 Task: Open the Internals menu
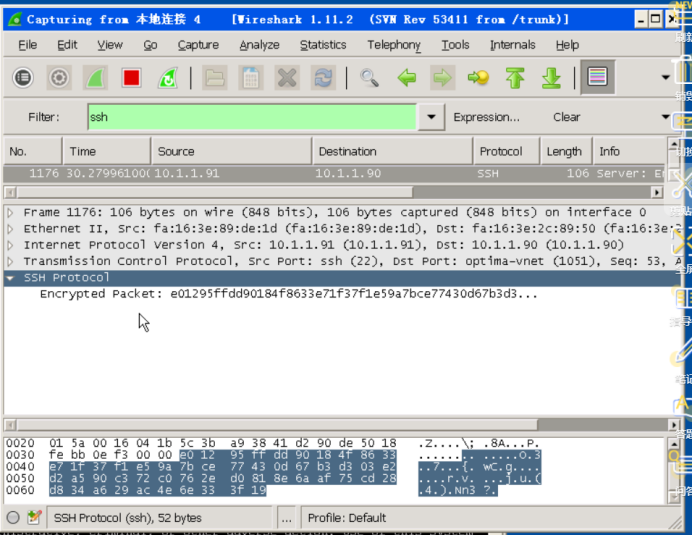513,45
